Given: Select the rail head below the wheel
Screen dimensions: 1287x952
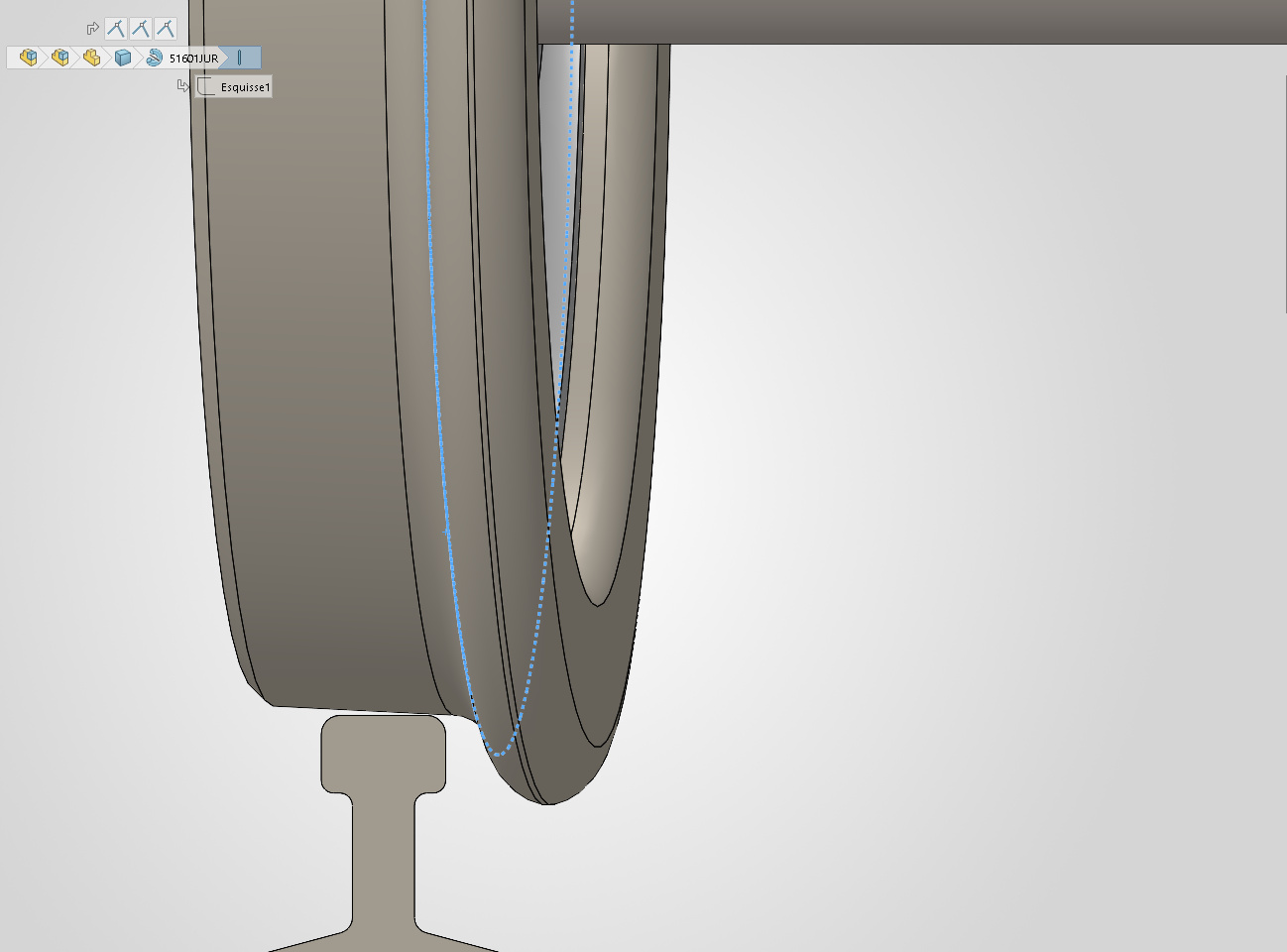Looking at the screenshot, I should [383, 754].
